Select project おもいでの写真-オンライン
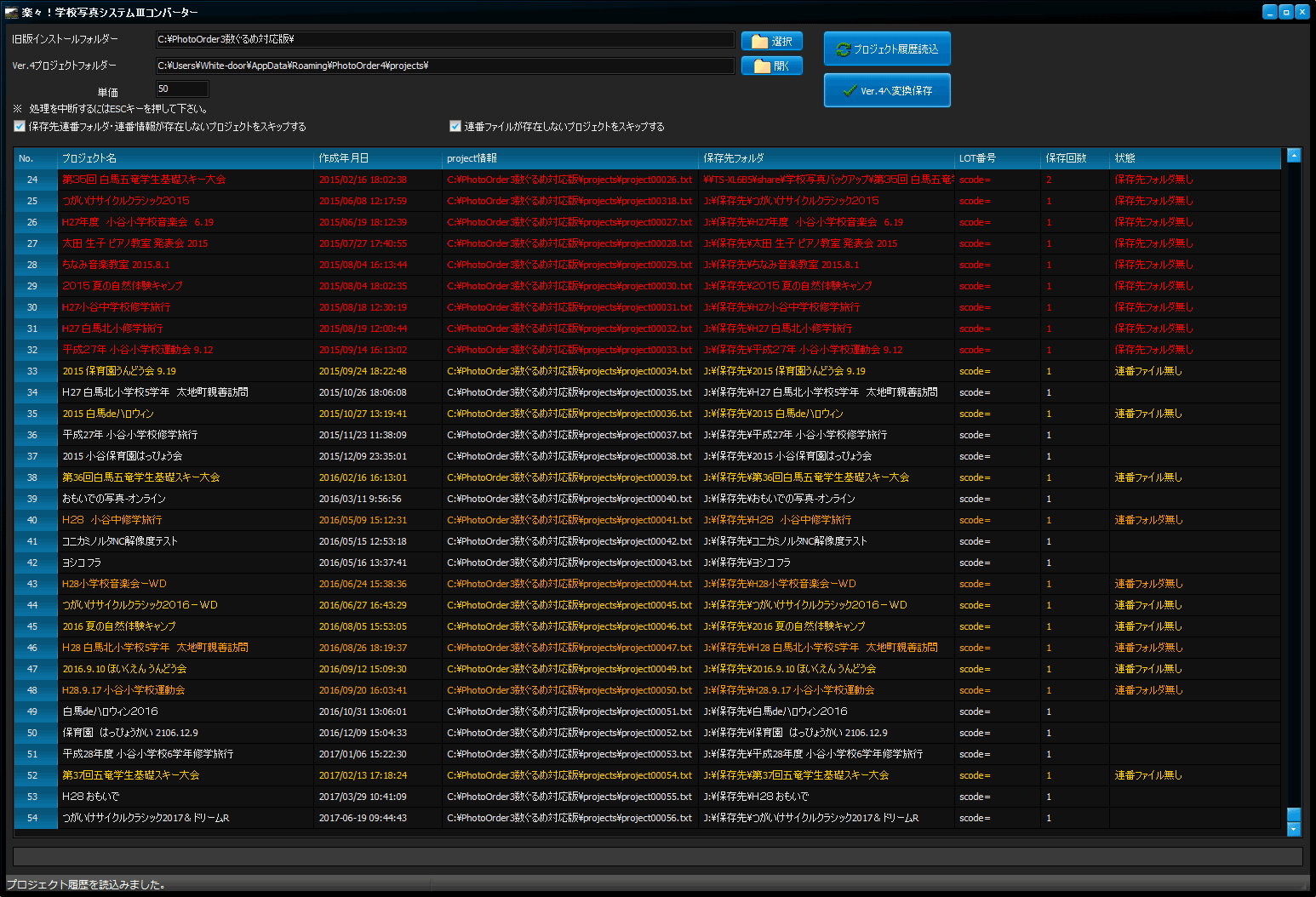The width and height of the screenshot is (1316, 897). [113, 499]
